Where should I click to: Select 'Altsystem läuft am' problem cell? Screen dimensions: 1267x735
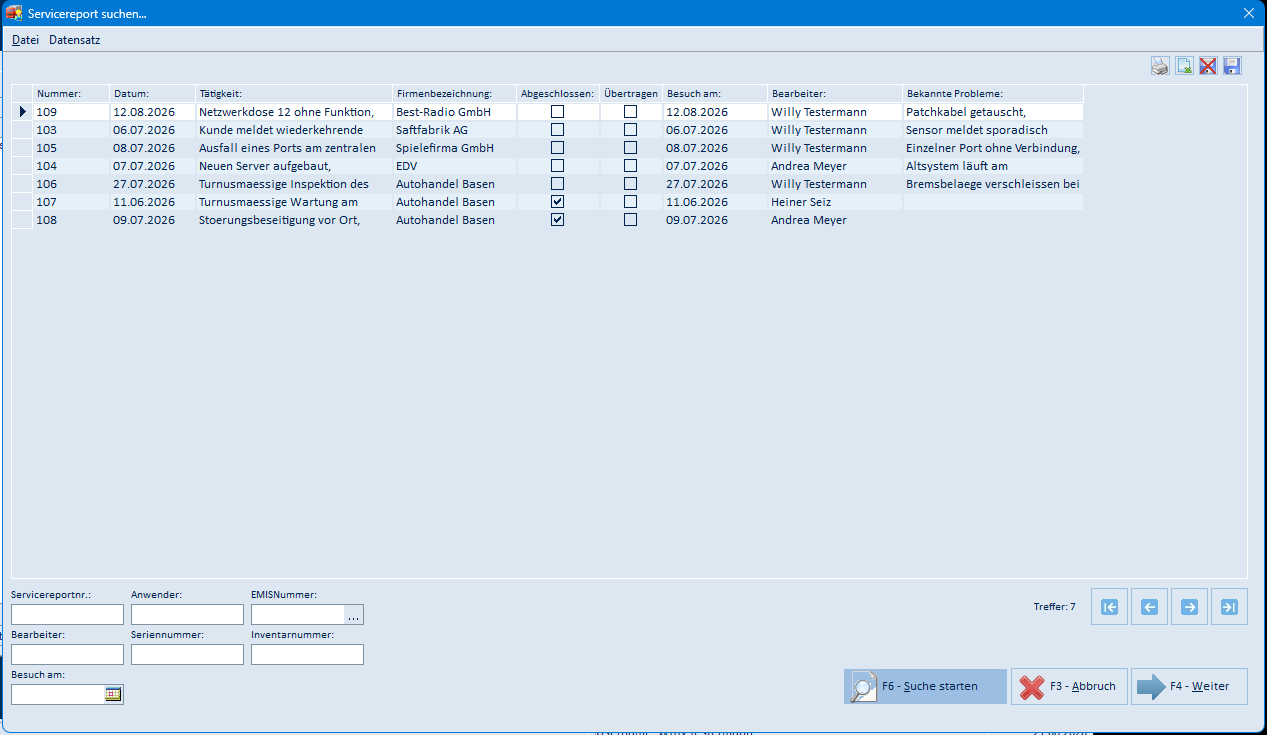click(993, 166)
